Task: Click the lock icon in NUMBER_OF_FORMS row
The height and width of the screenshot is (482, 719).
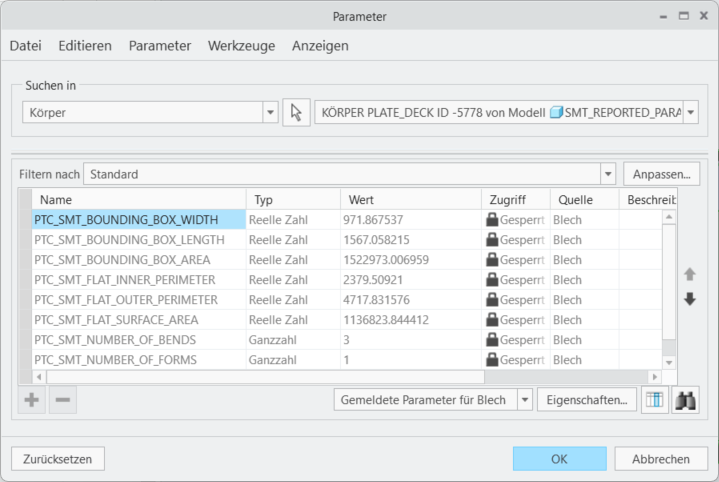Action: (x=492, y=360)
